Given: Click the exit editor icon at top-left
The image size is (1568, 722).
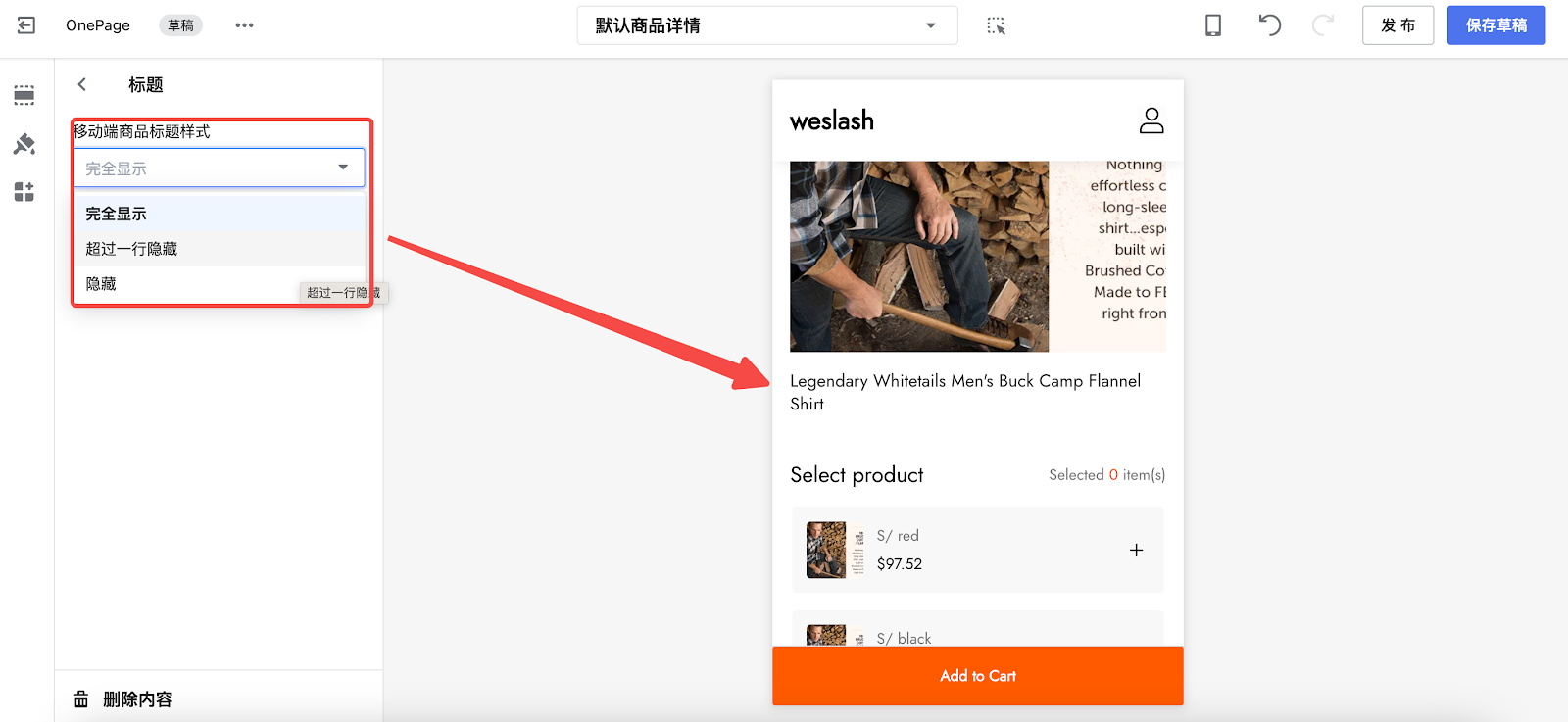Looking at the screenshot, I should [26, 25].
